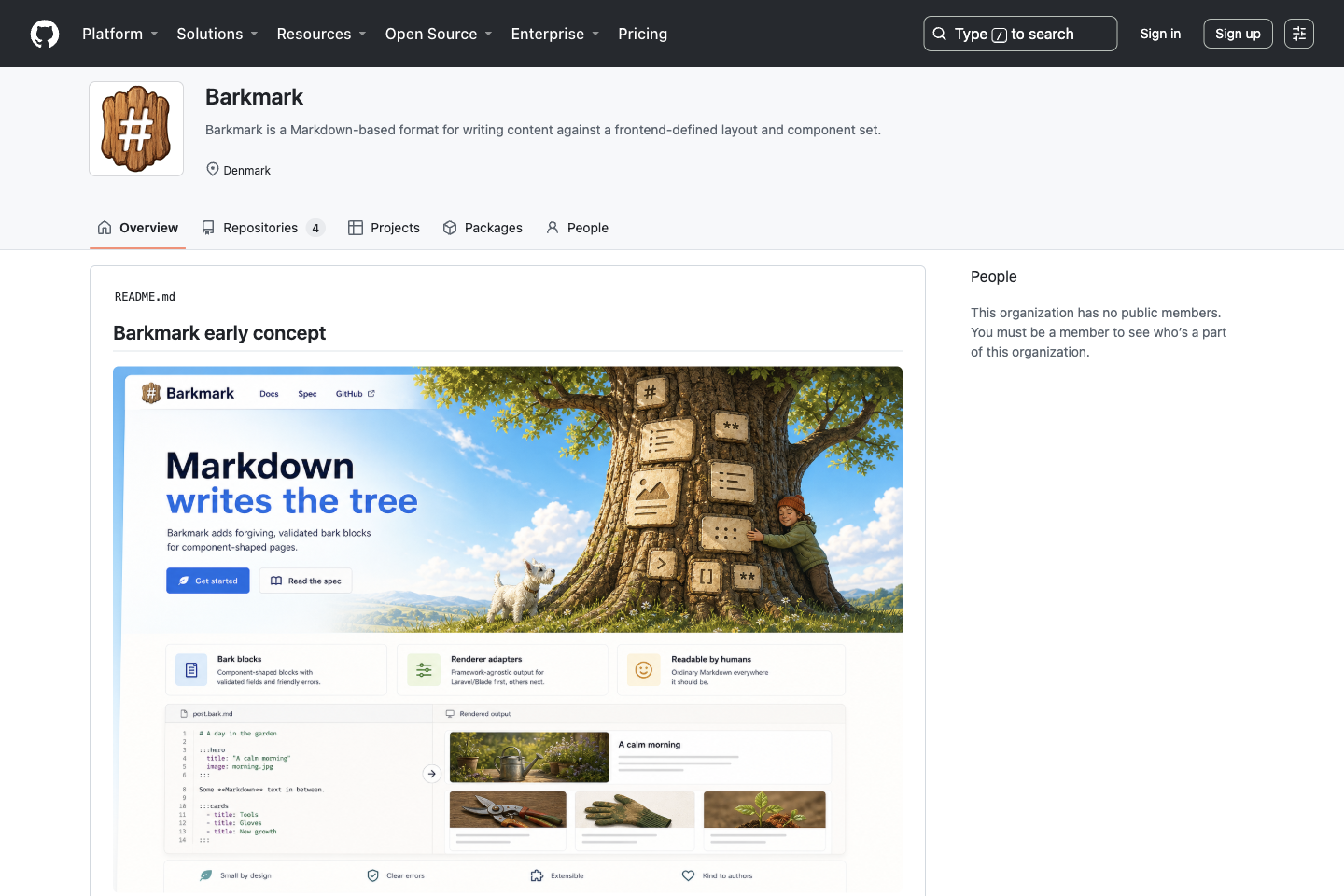Click the Barkmark organization avatar
The image size is (1344, 896).
pos(136,129)
